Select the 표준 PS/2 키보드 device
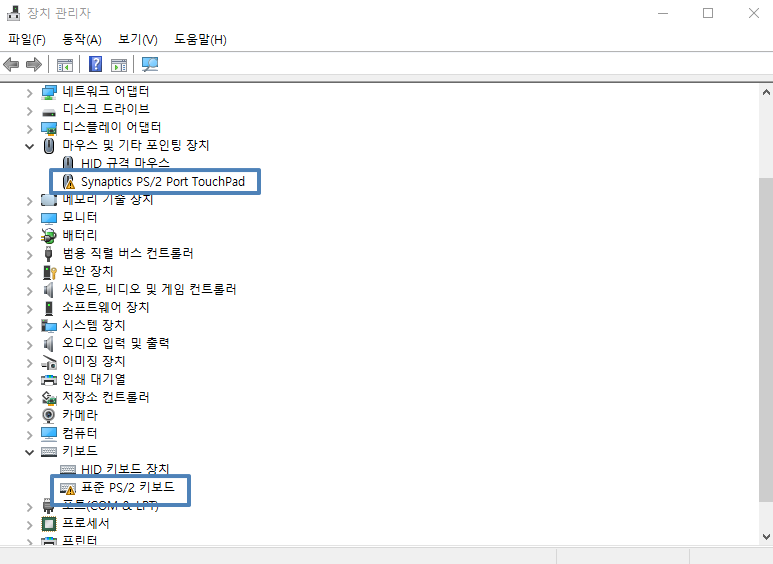This screenshot has width=773, height=564. 128,487
